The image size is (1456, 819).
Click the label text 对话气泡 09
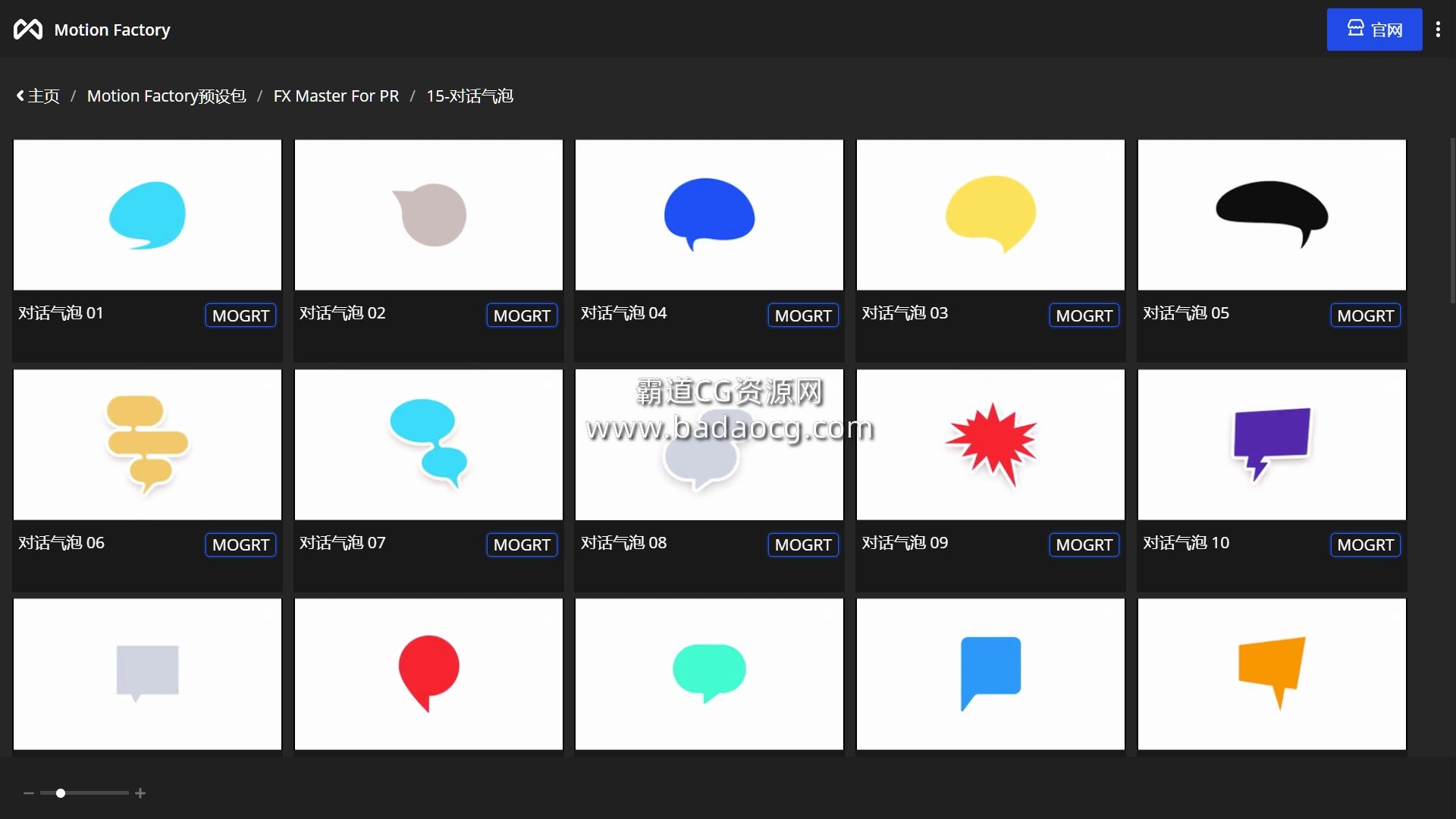pos(905,543)
